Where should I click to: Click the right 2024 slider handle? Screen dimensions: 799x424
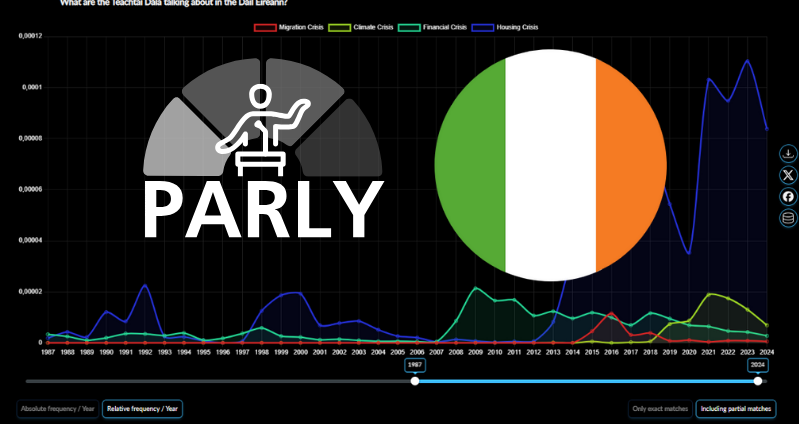(758, 381)
